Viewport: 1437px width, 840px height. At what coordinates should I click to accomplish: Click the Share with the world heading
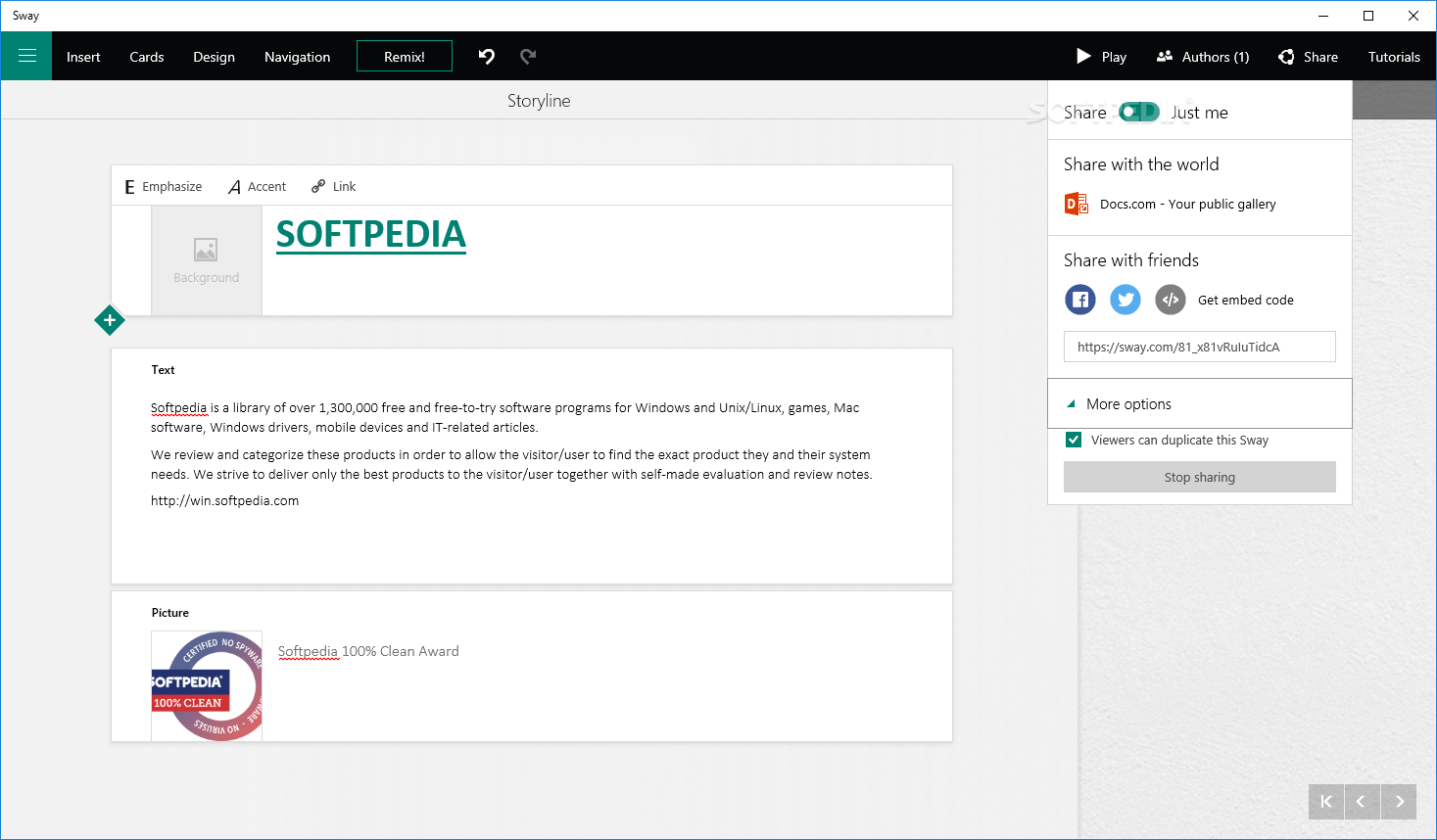coord(1141,164)
